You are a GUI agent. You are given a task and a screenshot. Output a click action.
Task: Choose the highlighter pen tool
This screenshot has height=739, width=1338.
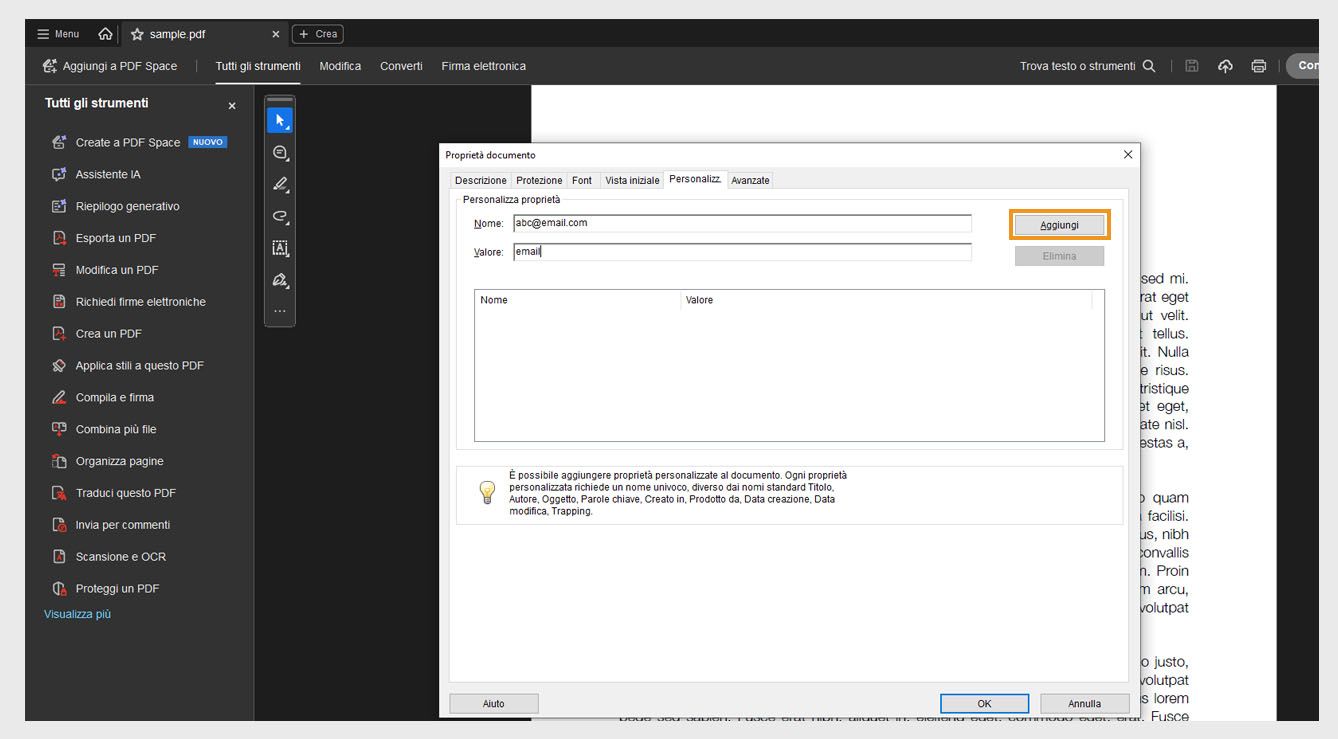[280, 185]
